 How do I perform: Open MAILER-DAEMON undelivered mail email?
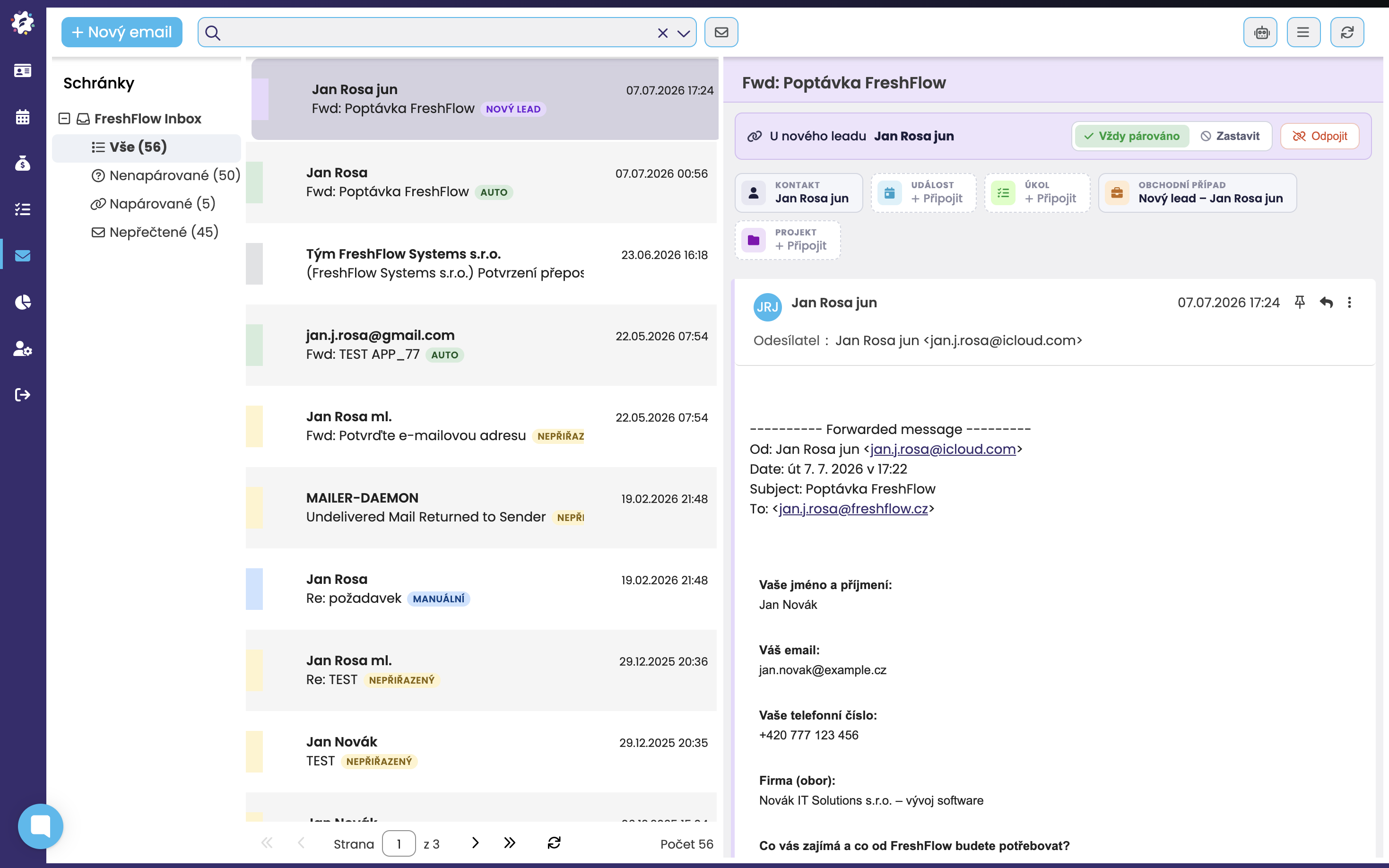(x=481, y=507)
